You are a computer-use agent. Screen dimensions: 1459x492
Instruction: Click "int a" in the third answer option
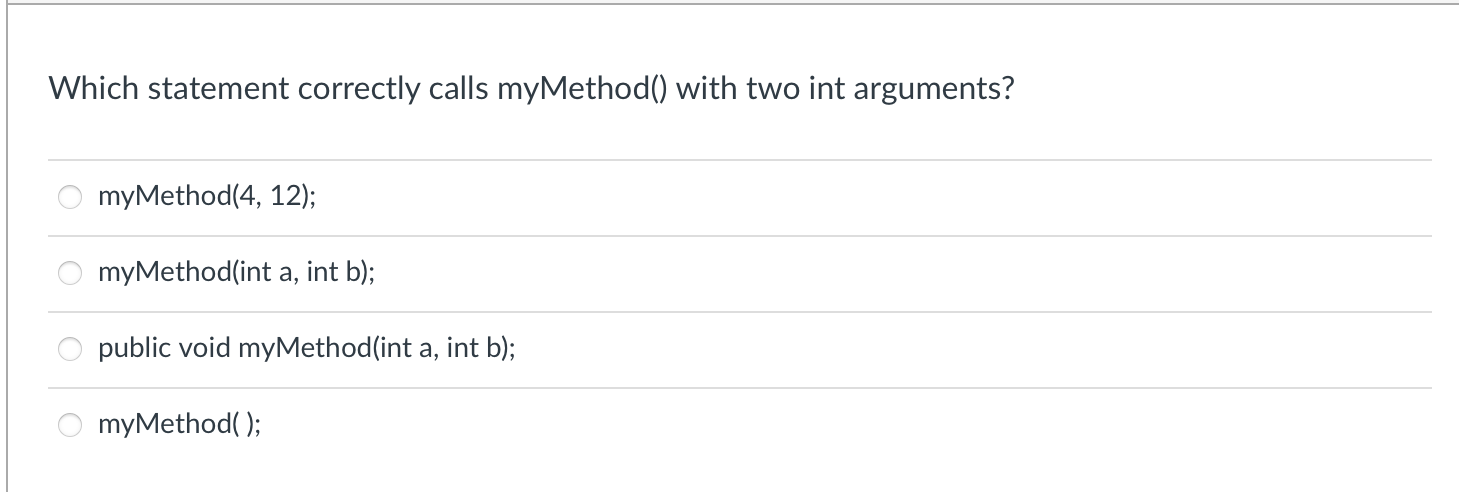(x=407, y=349)
